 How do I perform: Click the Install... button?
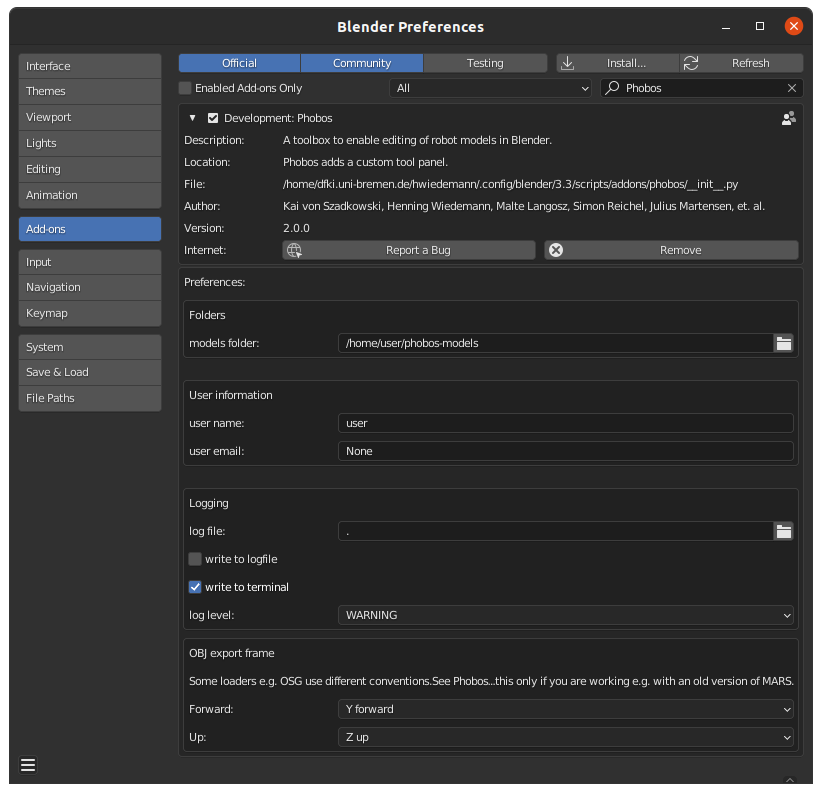[618, 63]
